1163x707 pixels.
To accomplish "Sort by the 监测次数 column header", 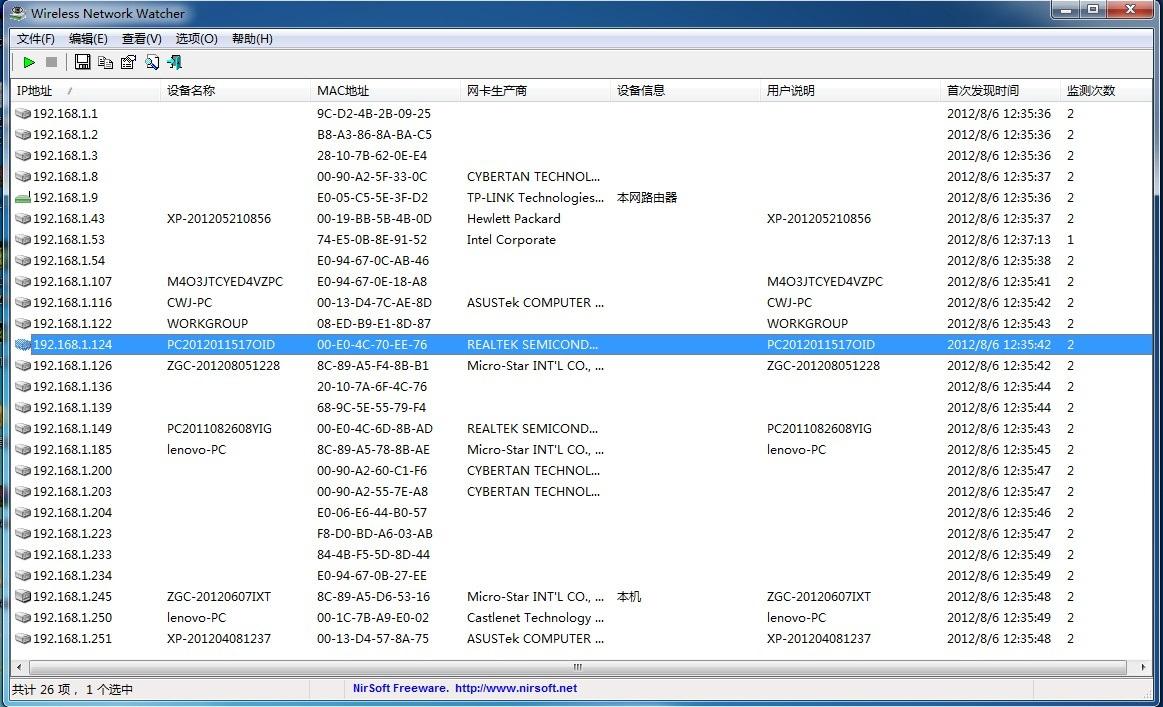I will (x=1106, y=91).
